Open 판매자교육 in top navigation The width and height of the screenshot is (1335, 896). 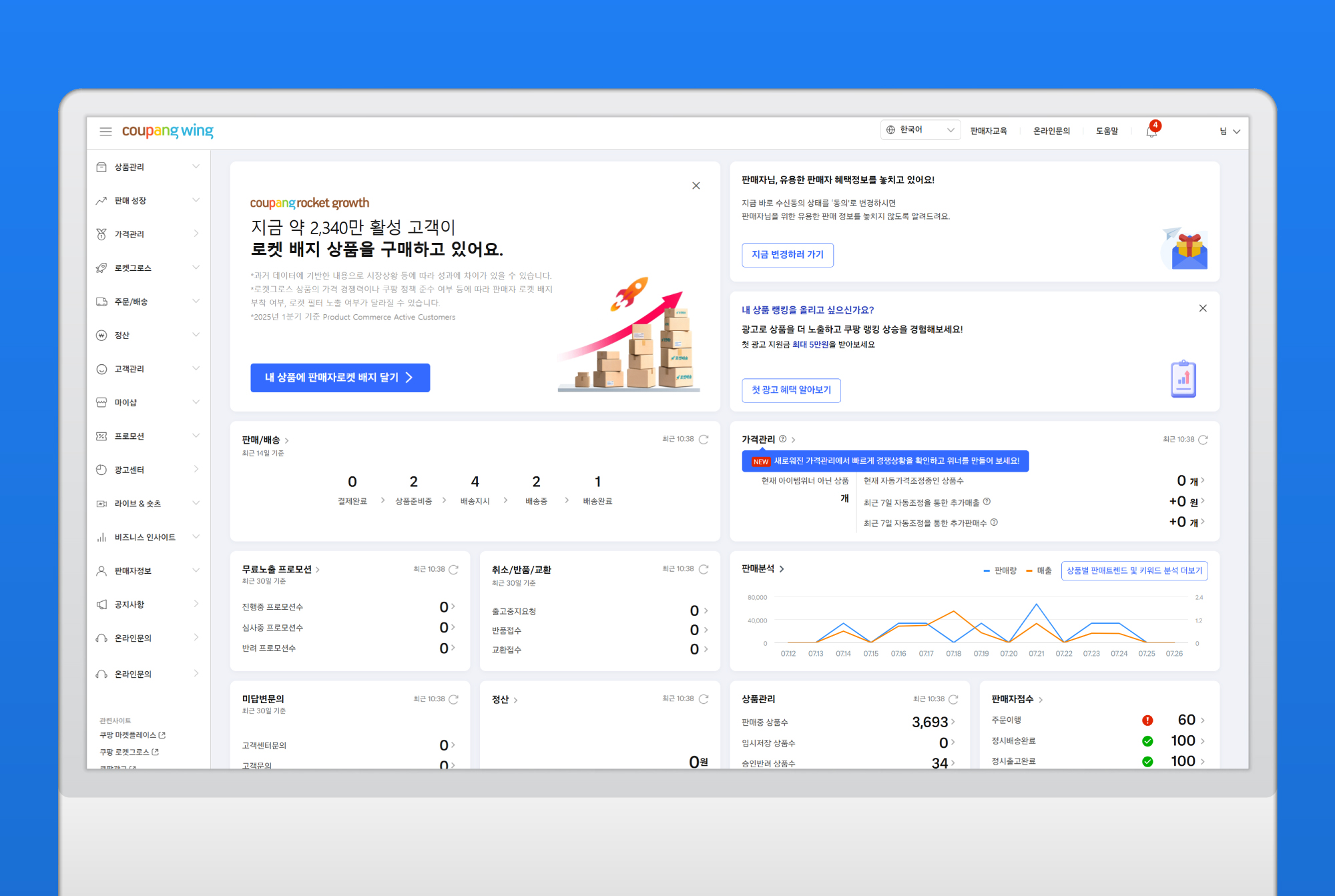tap(989, 131)
